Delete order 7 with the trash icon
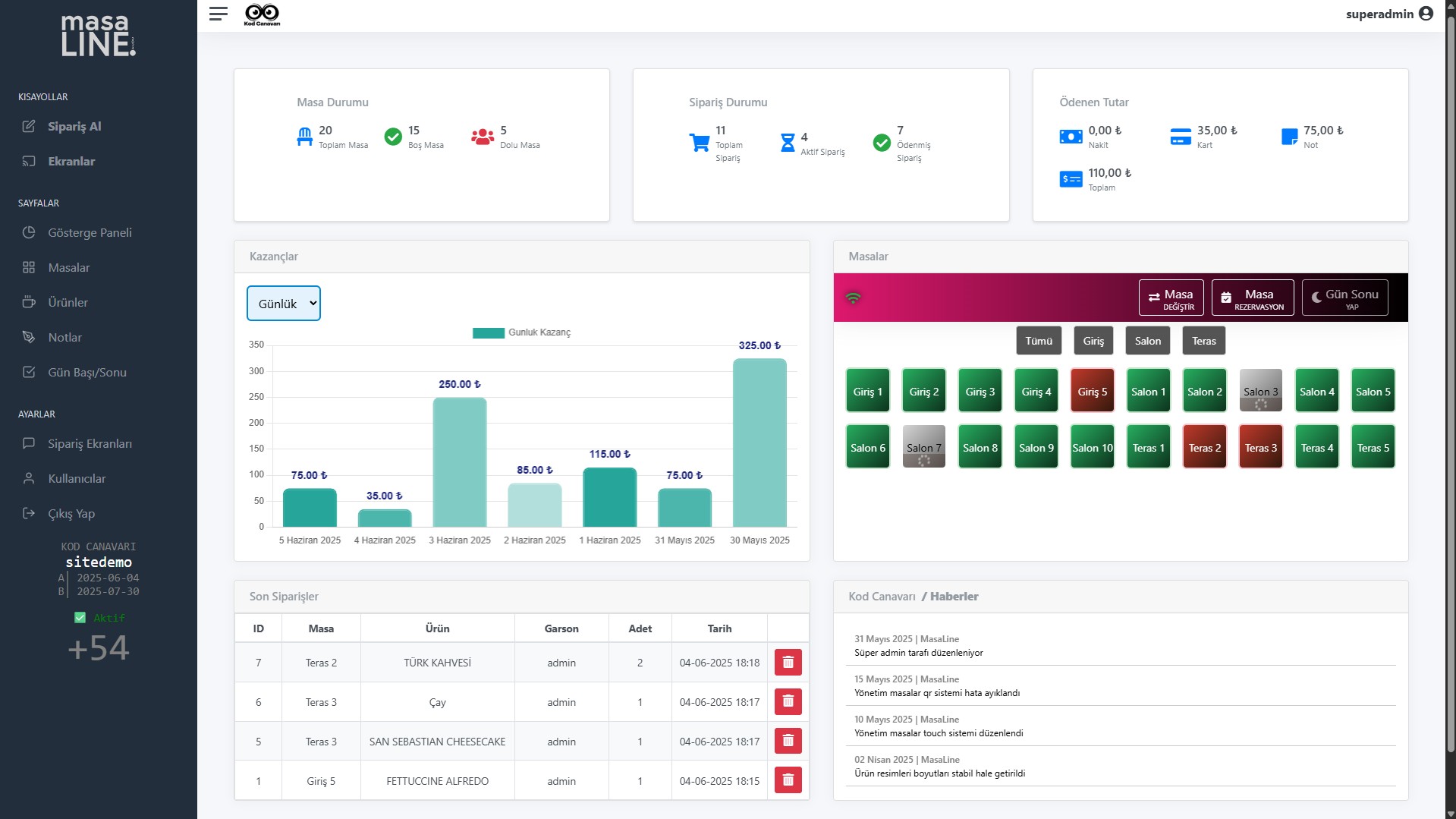This screenshot has width=1456, height=819. tap(788, 662)
